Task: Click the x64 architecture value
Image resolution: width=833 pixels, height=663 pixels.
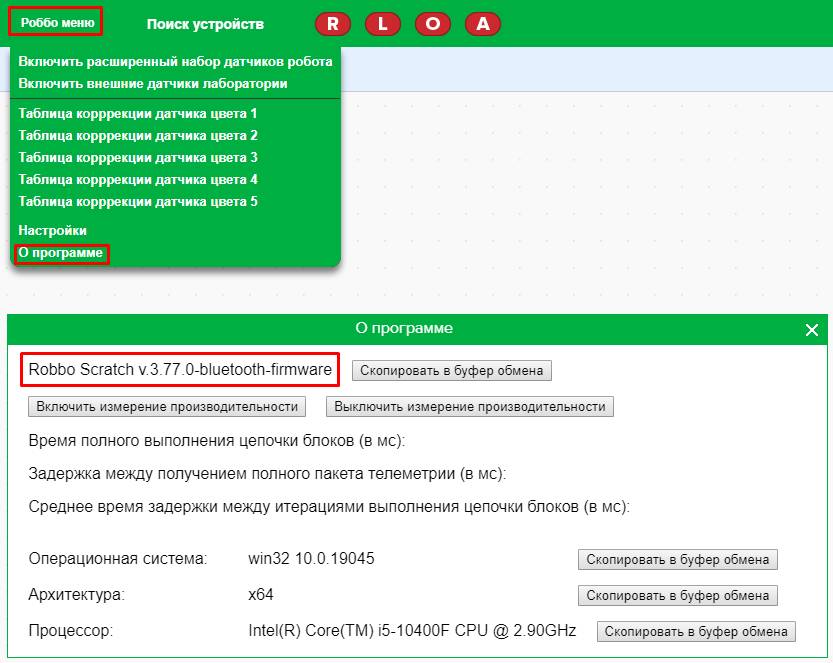Action: (260, 594)
